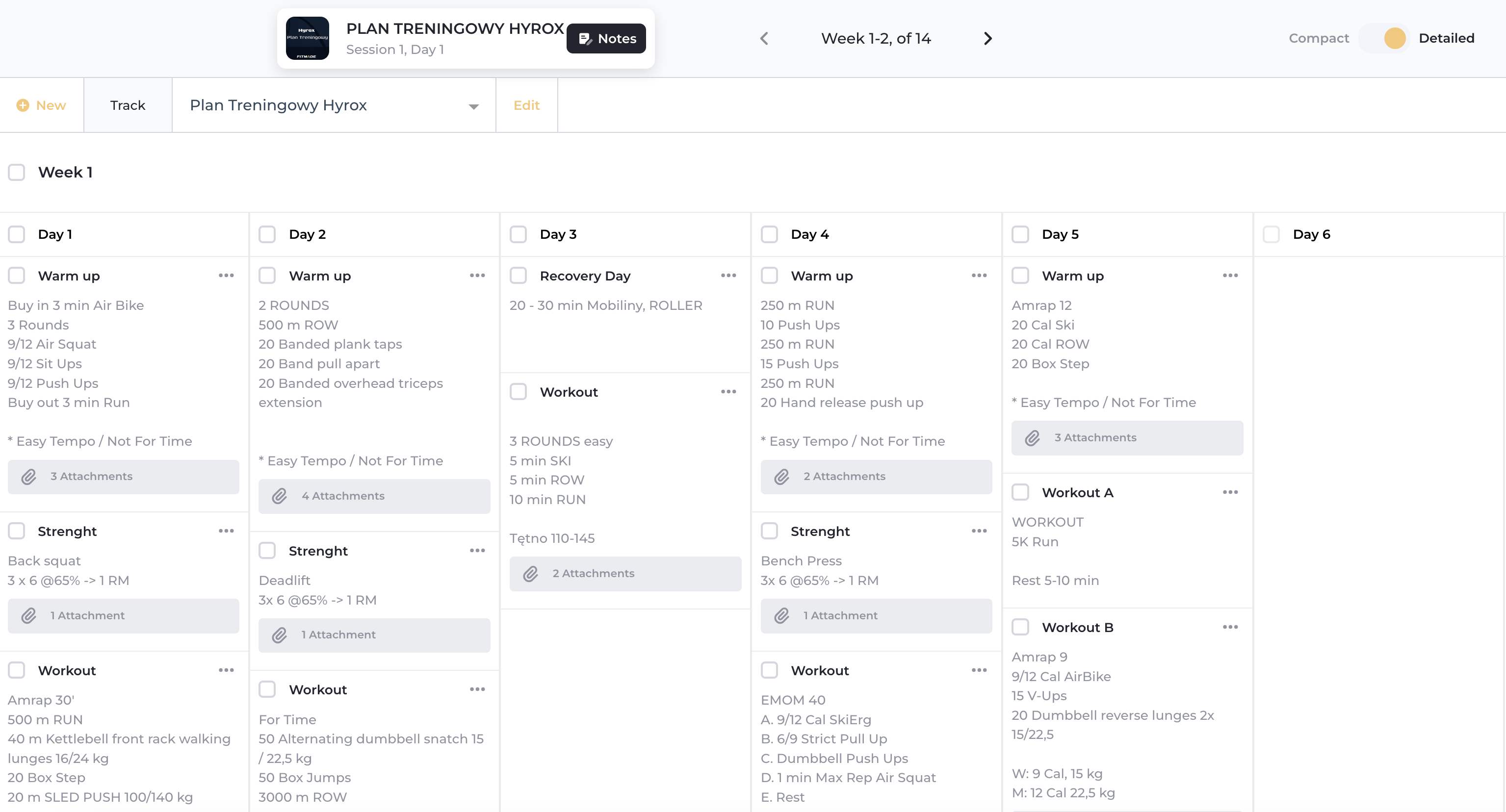Open Day 1 Warm up 3 Attachments
Viewport: 1506px width, 812px height.
[123, 477]
